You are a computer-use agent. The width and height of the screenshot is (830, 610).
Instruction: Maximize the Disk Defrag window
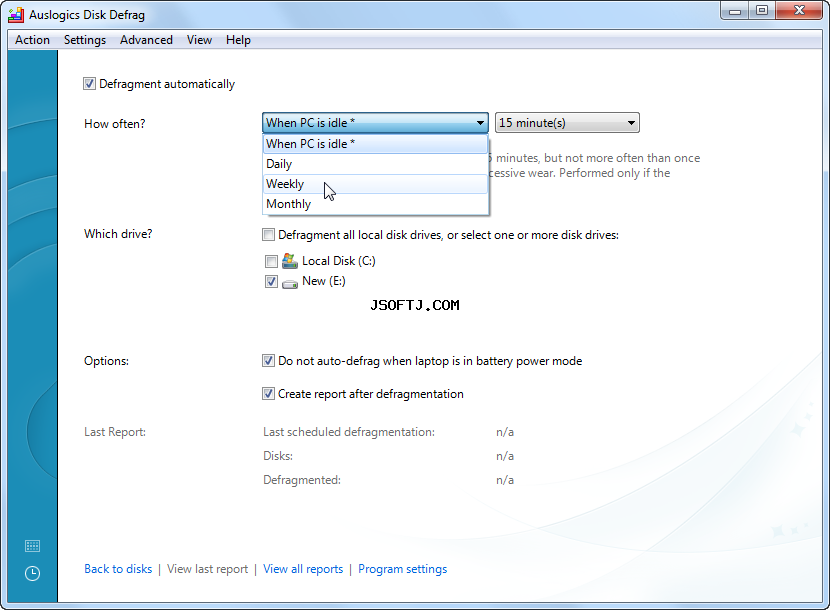[762, 11]
